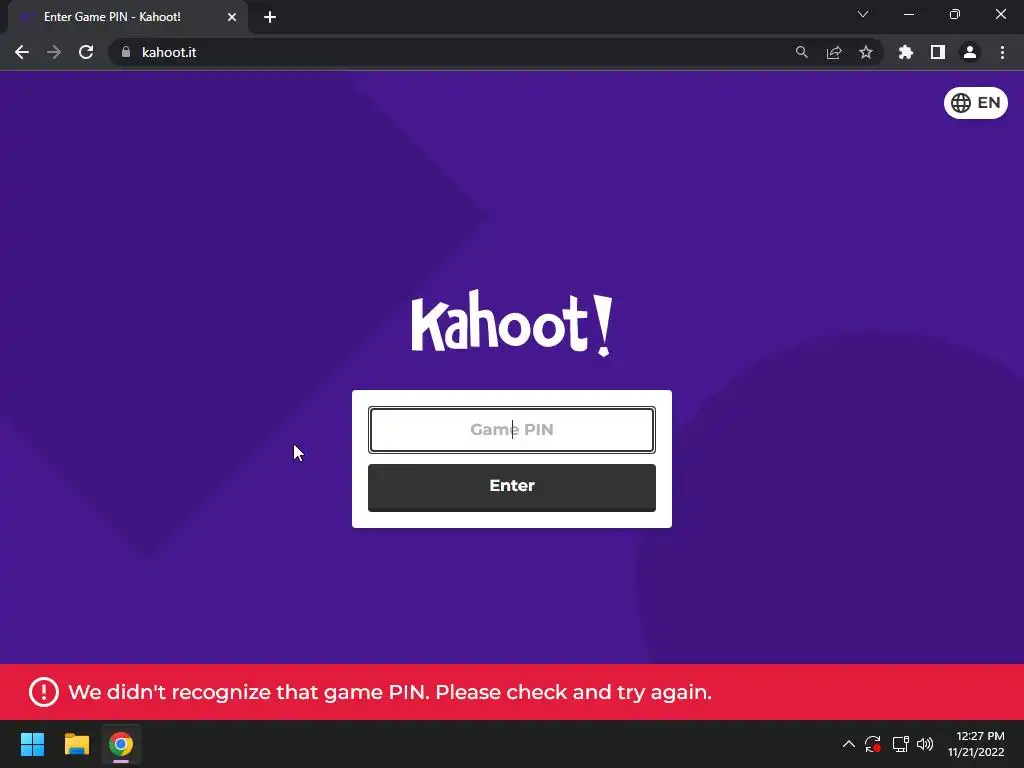Open the Extensions puzzle icon
Screen dimensions: 1024x768
[x=906, y=52]
